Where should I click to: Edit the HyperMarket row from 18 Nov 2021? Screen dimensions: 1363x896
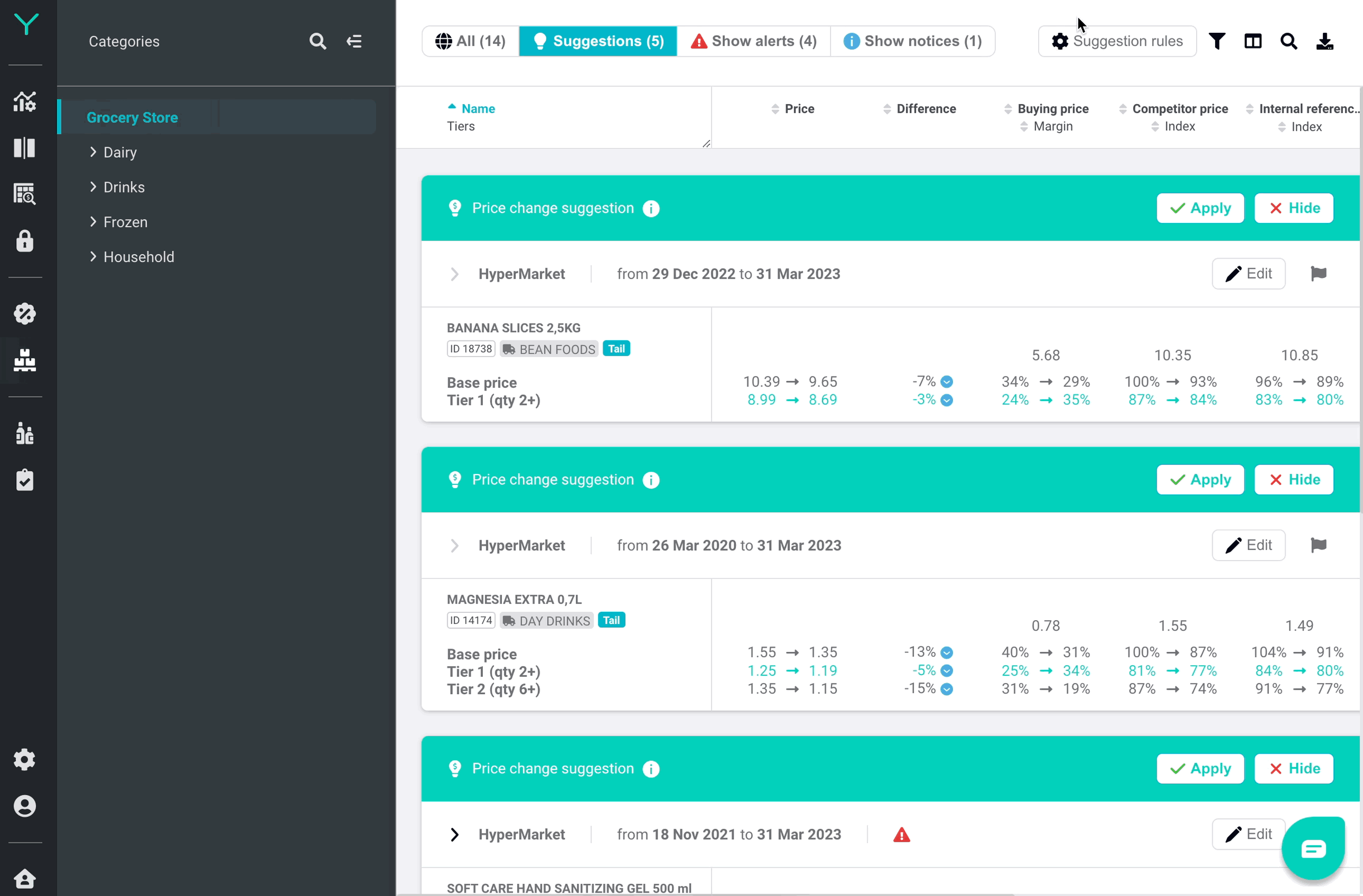click(x=1248, y=834)
